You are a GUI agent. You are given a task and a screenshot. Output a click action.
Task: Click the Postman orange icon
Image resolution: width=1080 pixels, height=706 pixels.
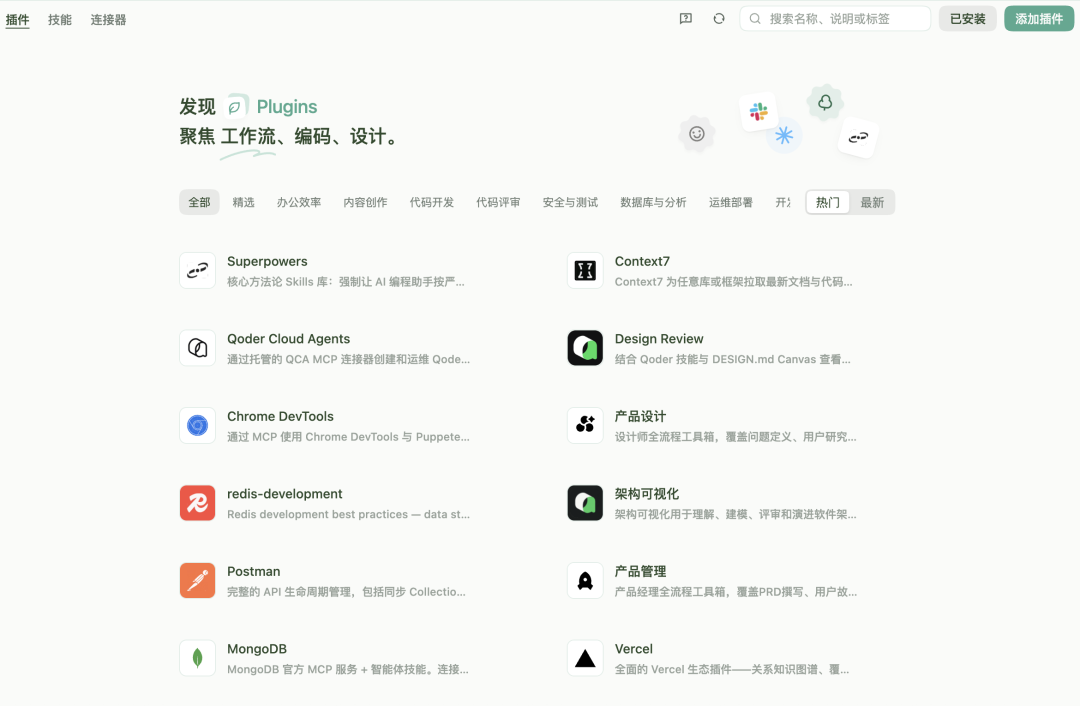tap(198, 581)
